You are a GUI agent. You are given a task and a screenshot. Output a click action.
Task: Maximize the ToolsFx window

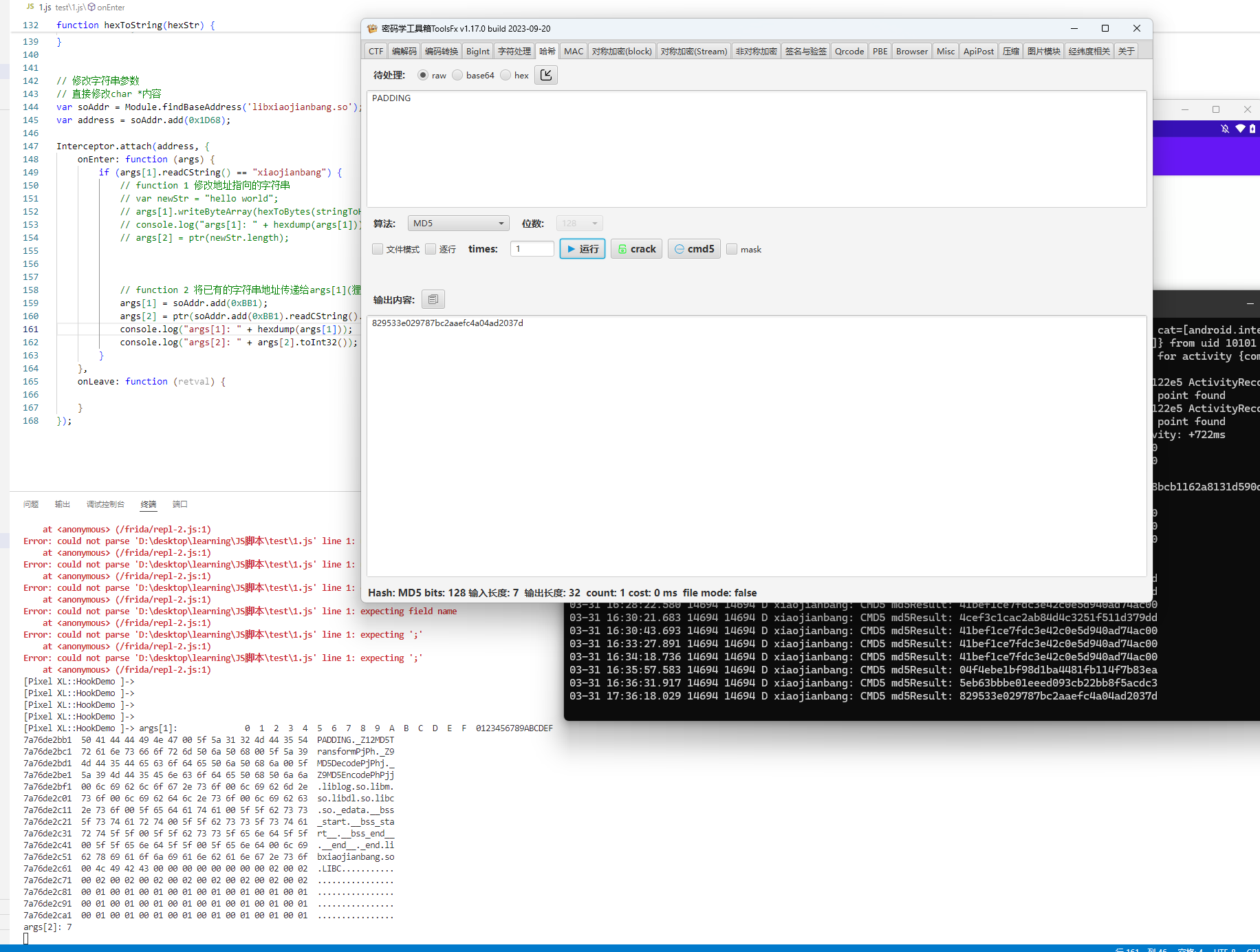tap(1105, 28)
